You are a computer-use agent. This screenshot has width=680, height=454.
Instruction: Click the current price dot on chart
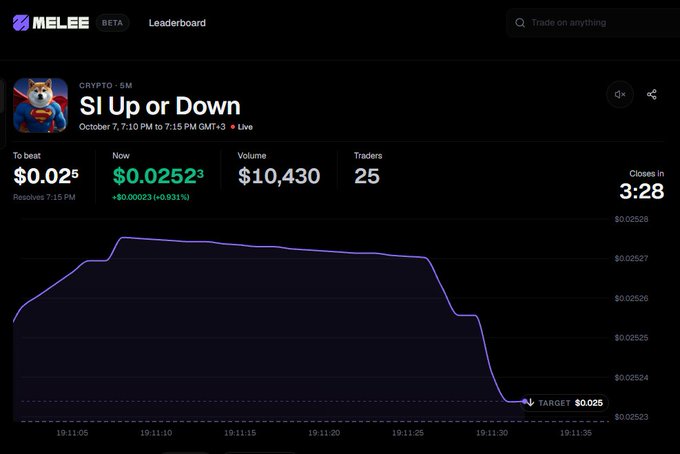525,401
